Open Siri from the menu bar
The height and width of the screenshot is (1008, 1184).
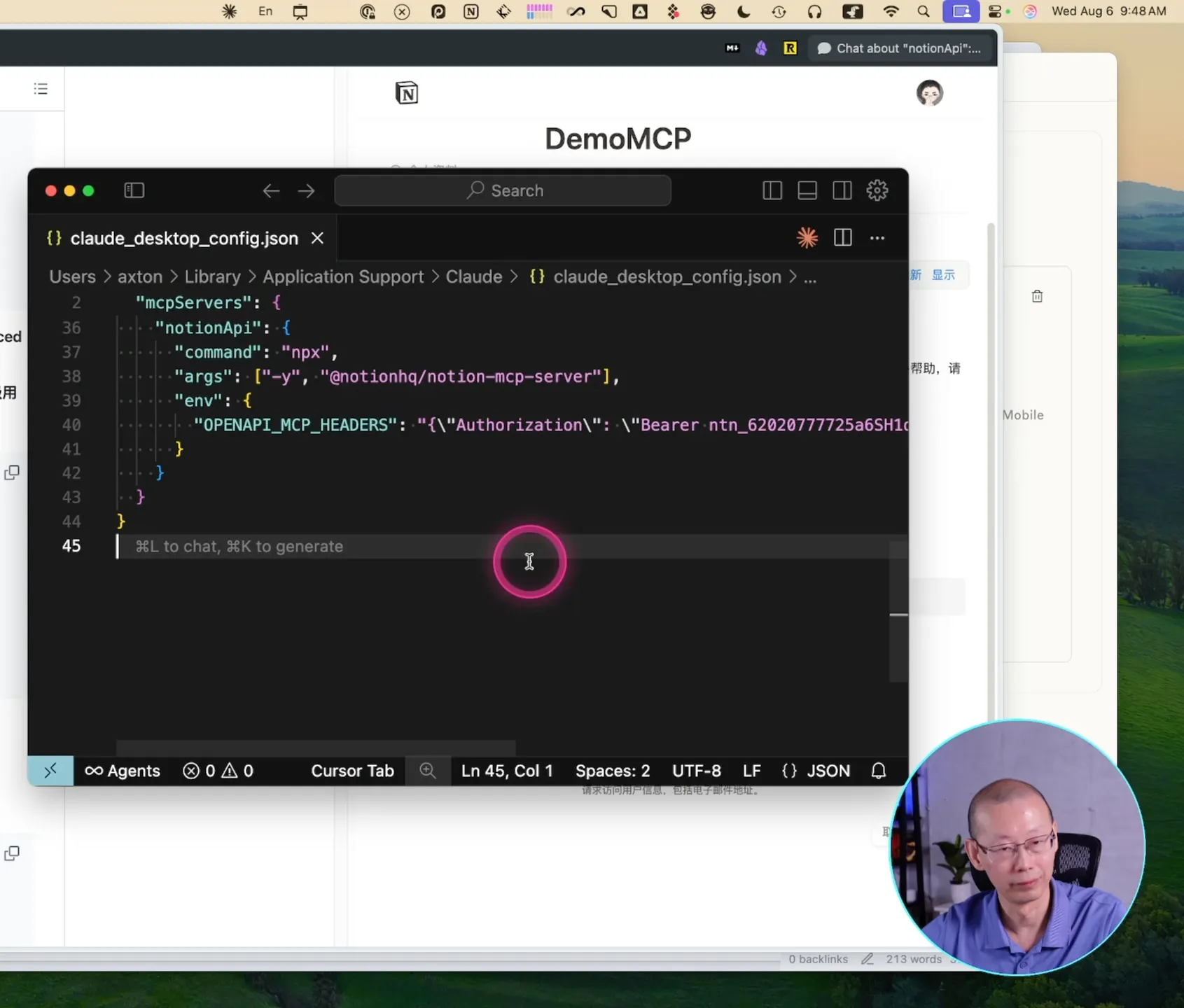coord(1030,11)
